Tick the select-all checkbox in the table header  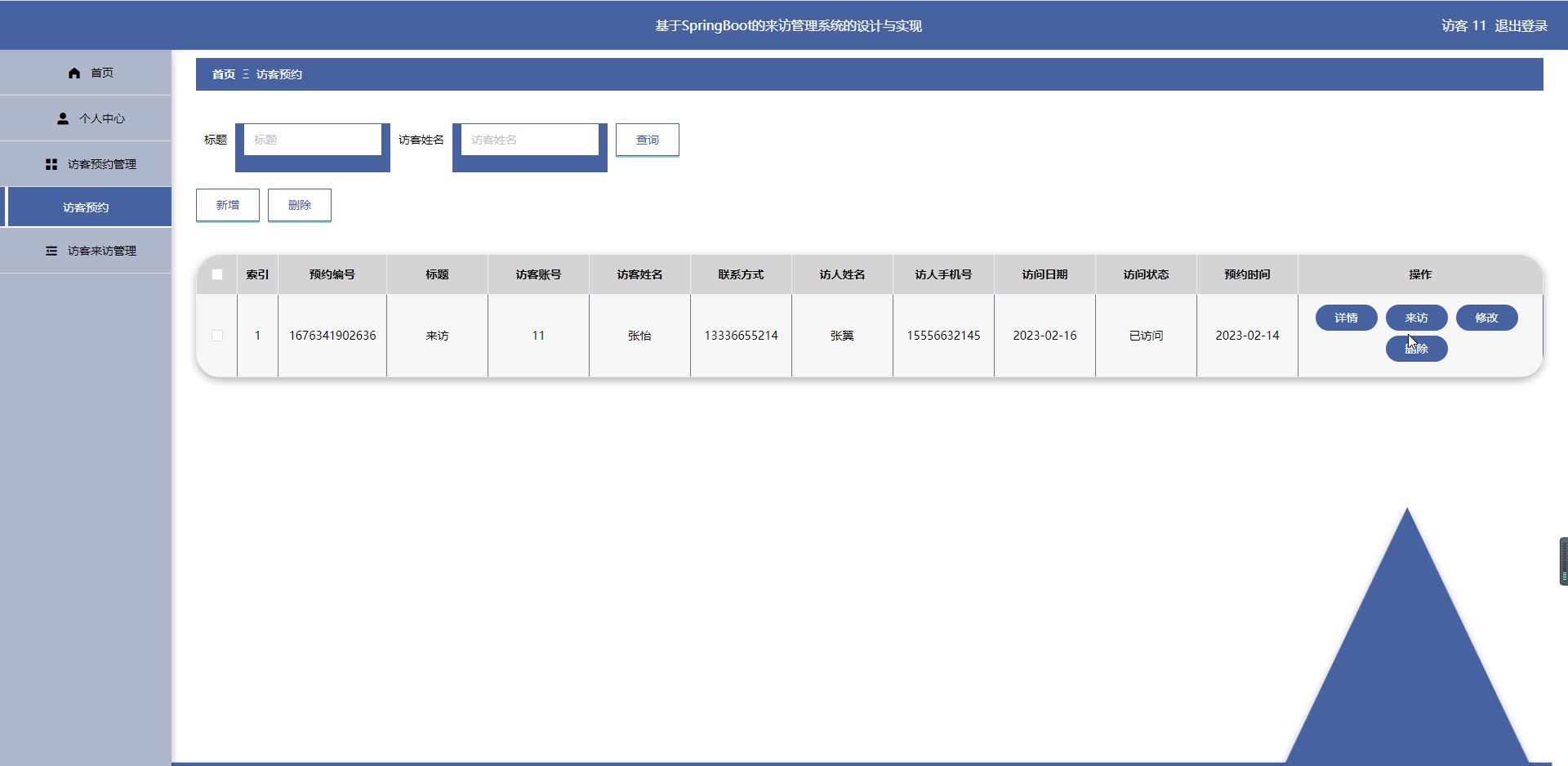click(x=217, y=274)
